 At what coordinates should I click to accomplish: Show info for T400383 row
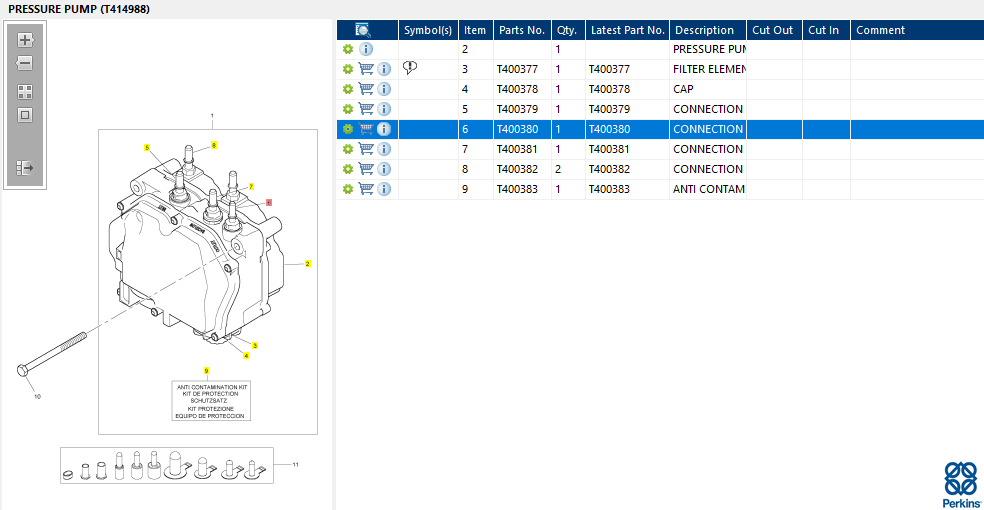coord(384,189)
